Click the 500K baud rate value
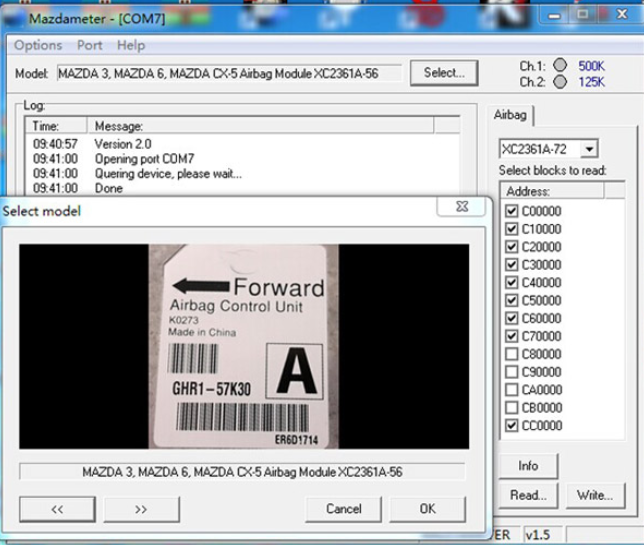 click(x=591, y=66)
